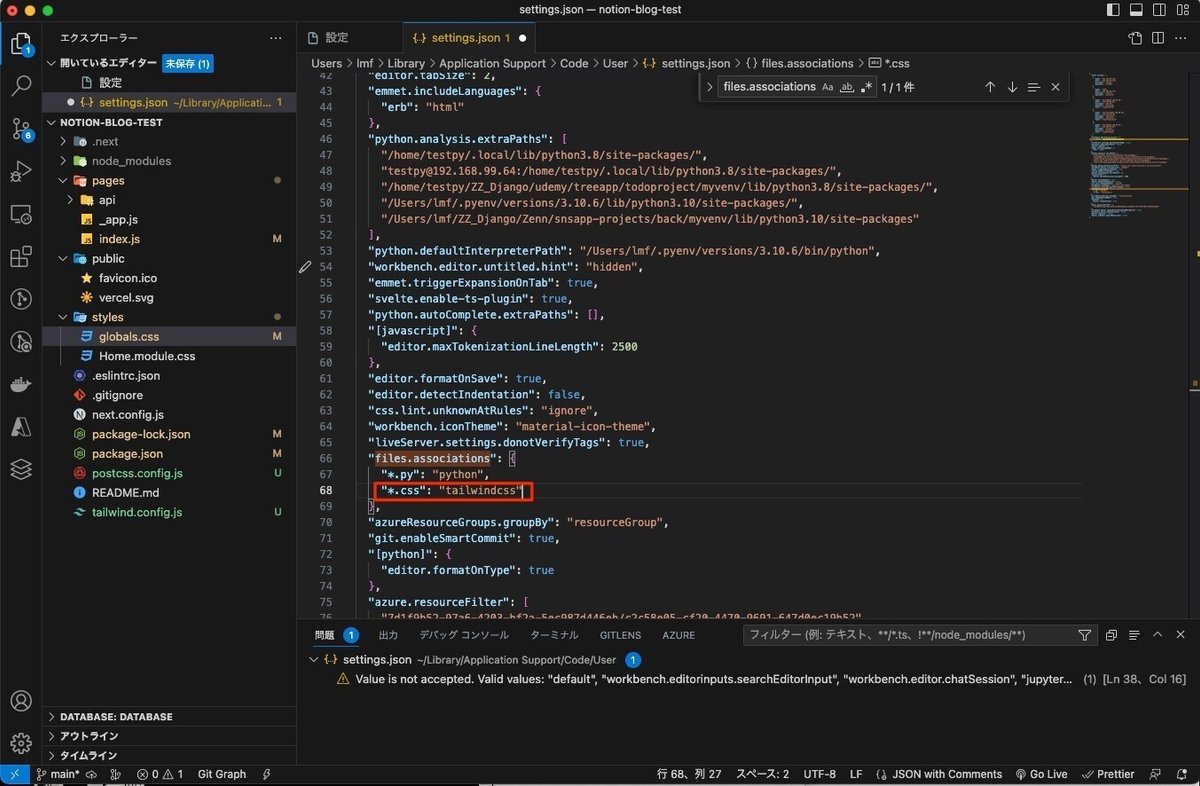The height and width of the screenshot is (786, 1200).
Task: Open the Extensions view
Action: click(21, 257)
